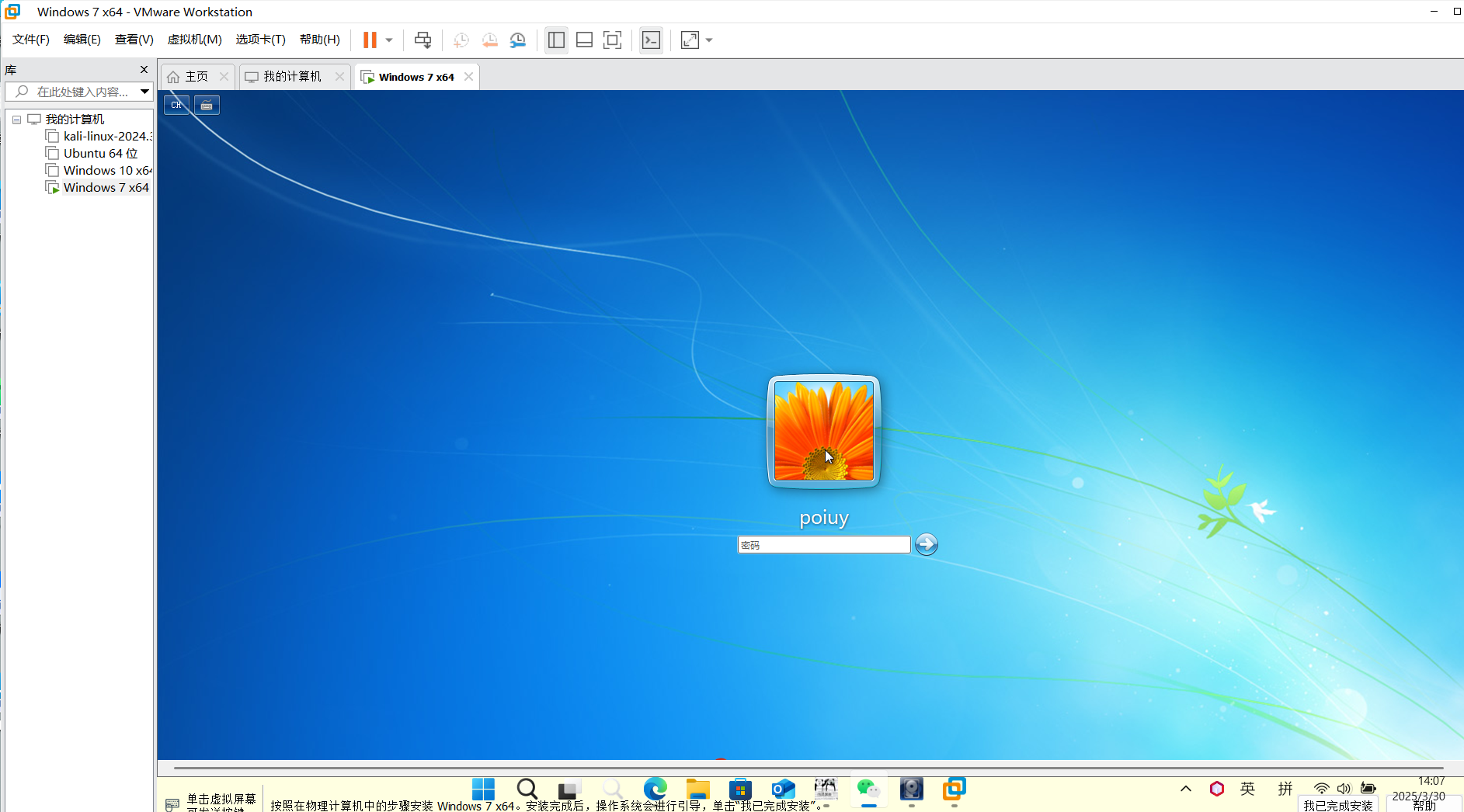
Task: Toggle the thumbnail bar view
Action: 584,40
